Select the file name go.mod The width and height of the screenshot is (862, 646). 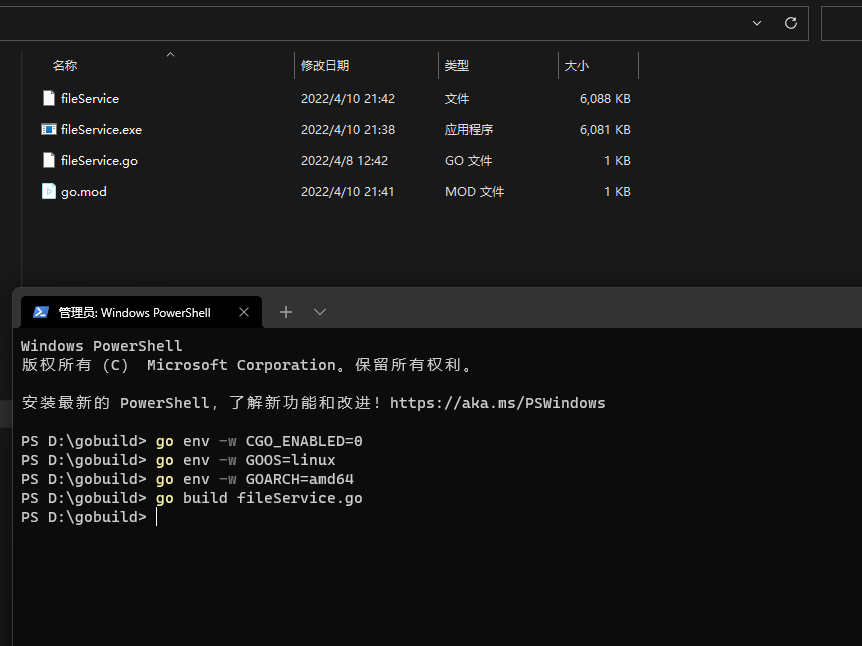click(84, 192)
